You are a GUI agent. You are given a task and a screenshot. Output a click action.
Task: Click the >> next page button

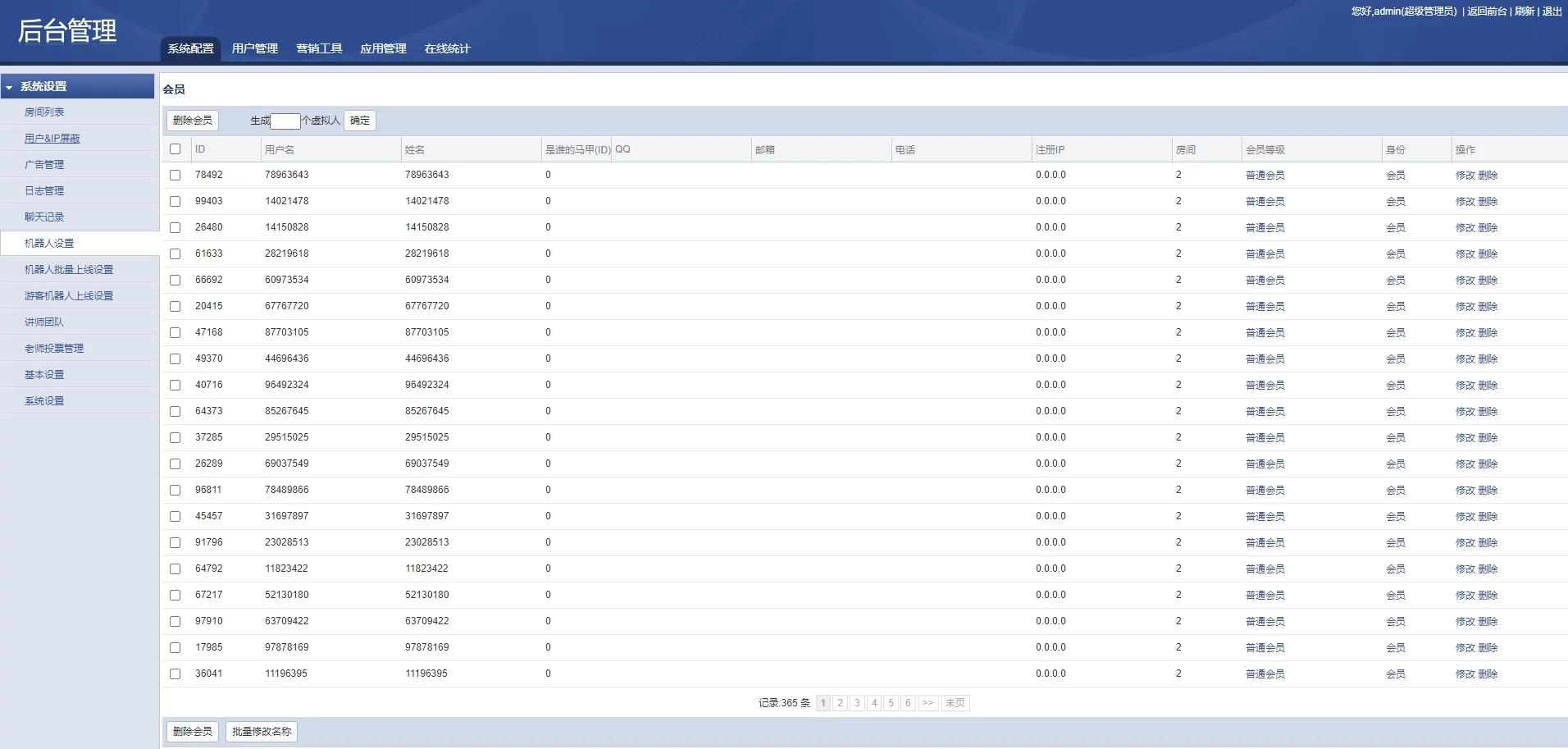point(928,703)
